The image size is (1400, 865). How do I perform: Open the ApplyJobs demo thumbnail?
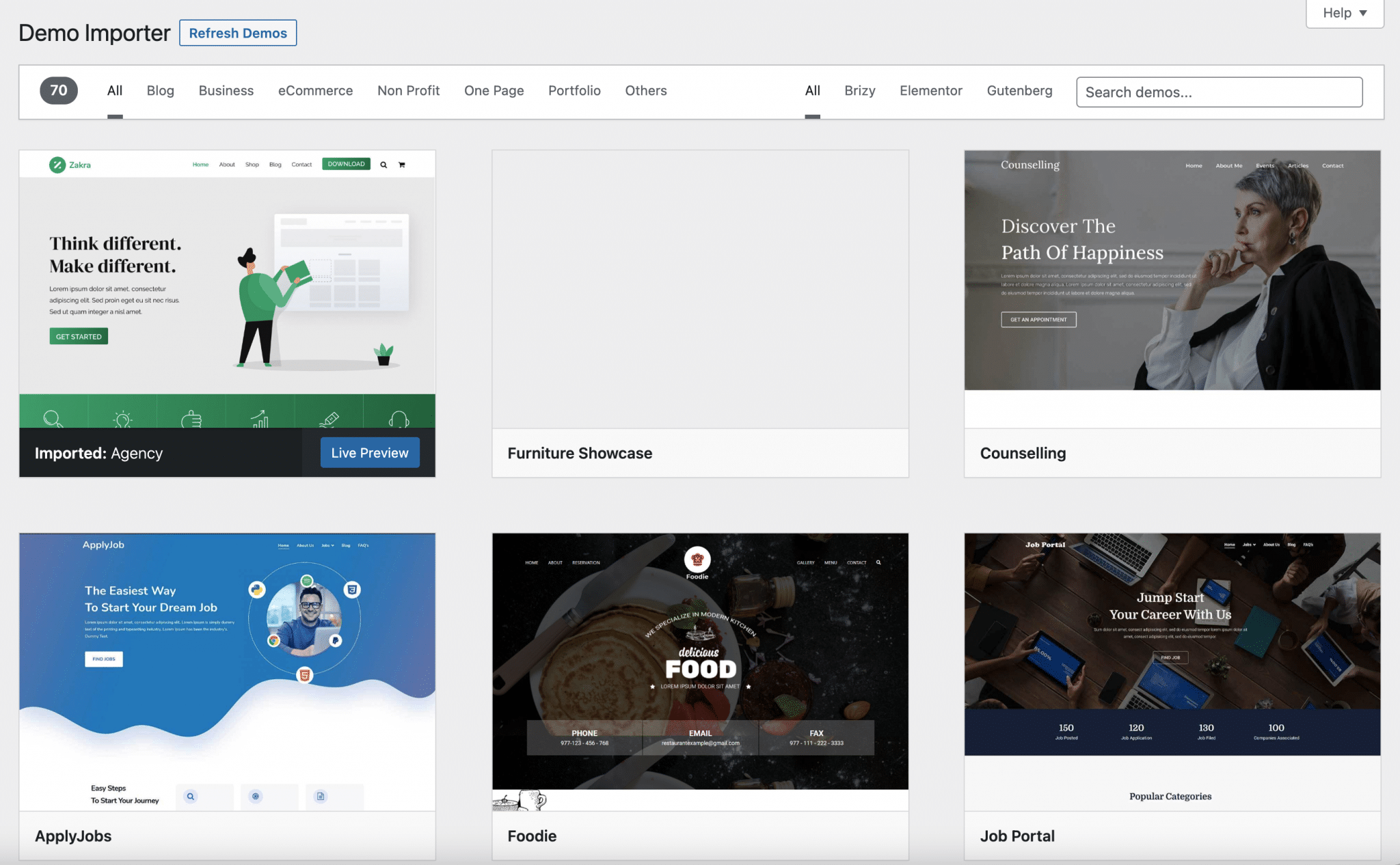point(227,671)
